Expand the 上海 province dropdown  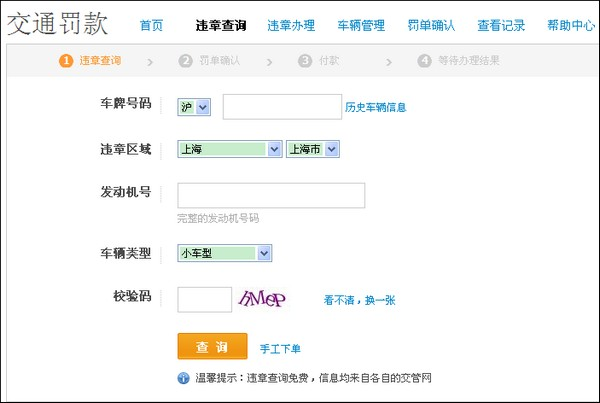[x=229, y=150]
